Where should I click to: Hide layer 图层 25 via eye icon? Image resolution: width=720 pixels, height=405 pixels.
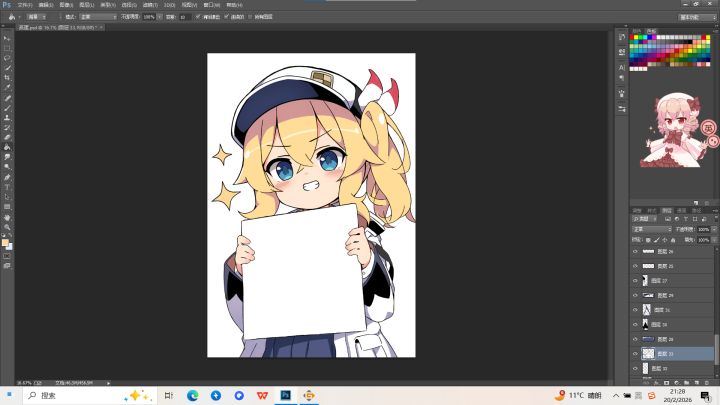pos(636,266)
